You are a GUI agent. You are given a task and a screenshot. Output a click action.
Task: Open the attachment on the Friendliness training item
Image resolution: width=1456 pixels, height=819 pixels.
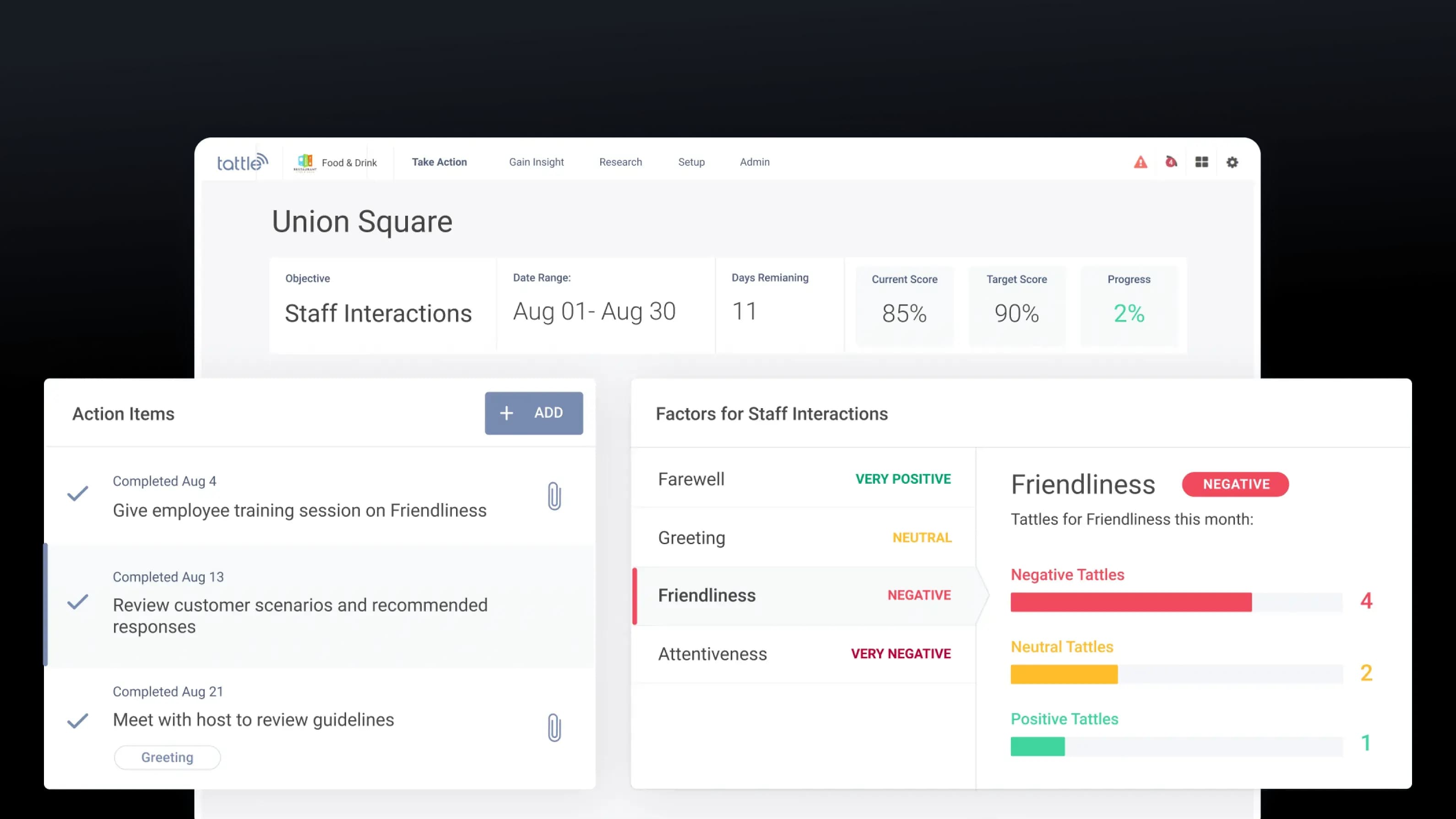(554, 496)
